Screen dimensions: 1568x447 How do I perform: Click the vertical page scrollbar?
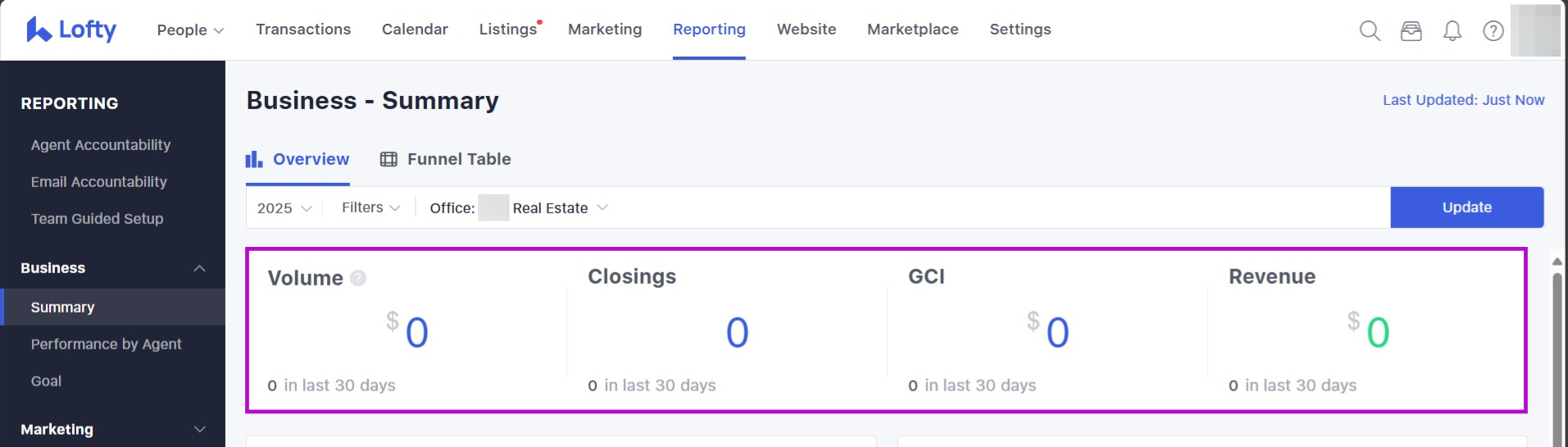[x=1557, y=353]
